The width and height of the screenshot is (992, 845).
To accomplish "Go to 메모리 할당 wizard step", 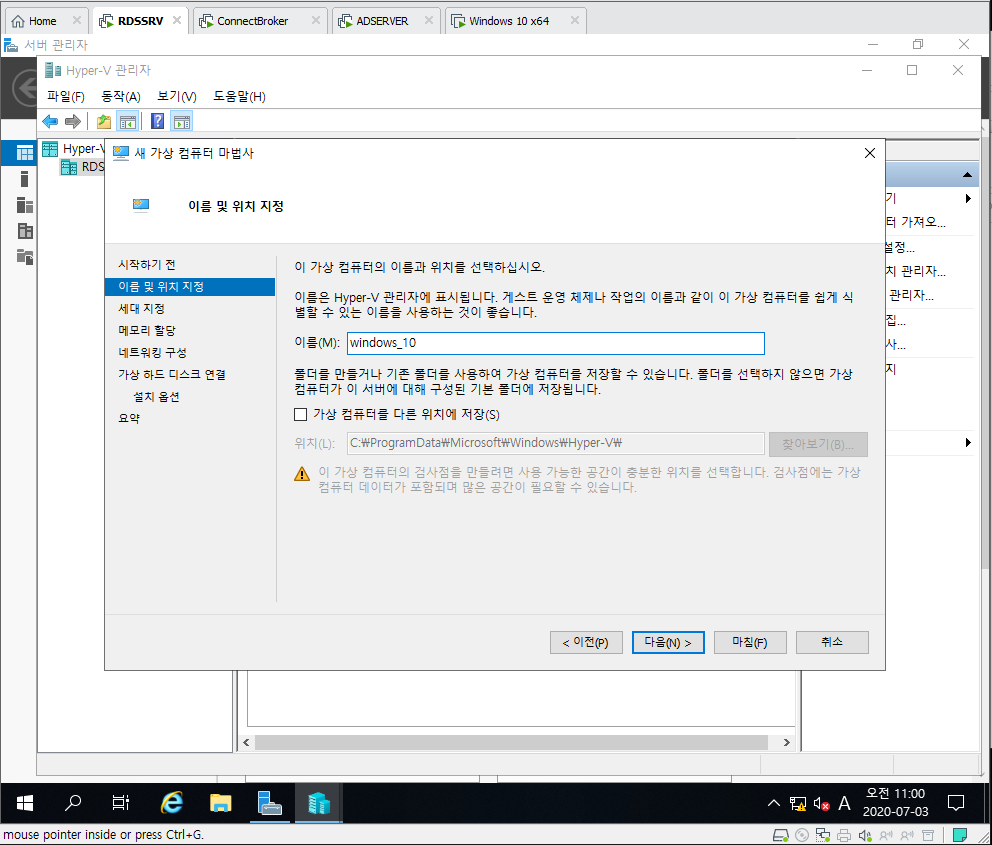I will [147, 330].
